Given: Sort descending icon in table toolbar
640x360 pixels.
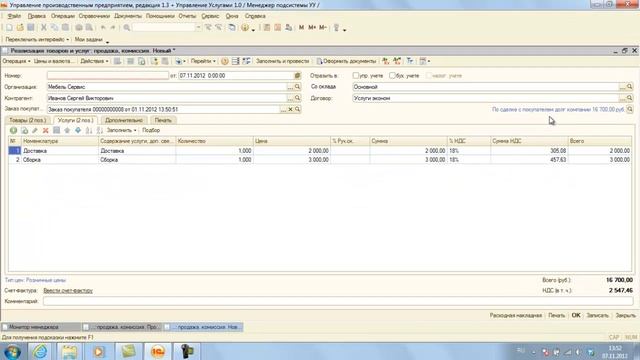Looking at the screenshot, I should [x=99, y=130].
